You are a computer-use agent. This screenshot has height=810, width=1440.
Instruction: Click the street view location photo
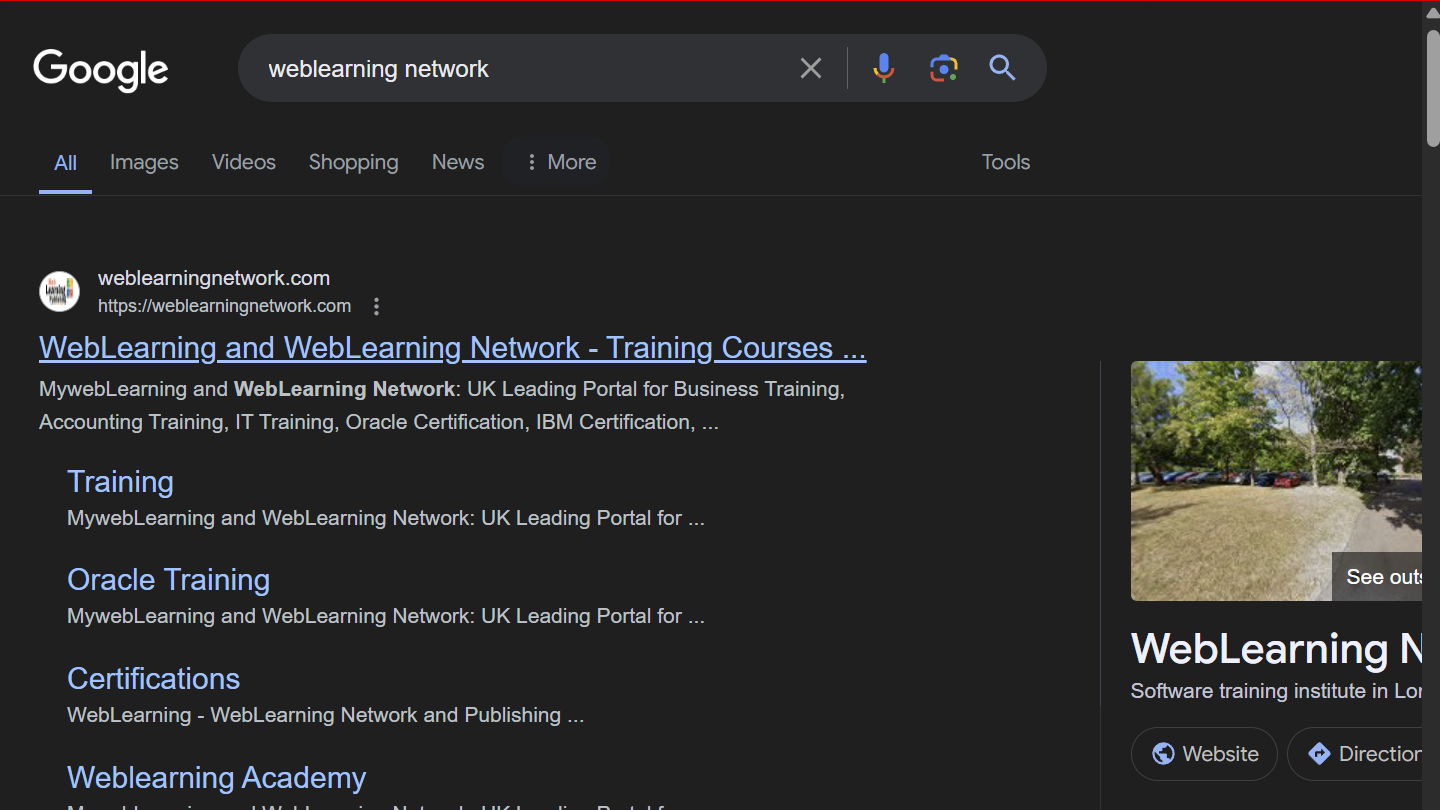[1276, 481]
